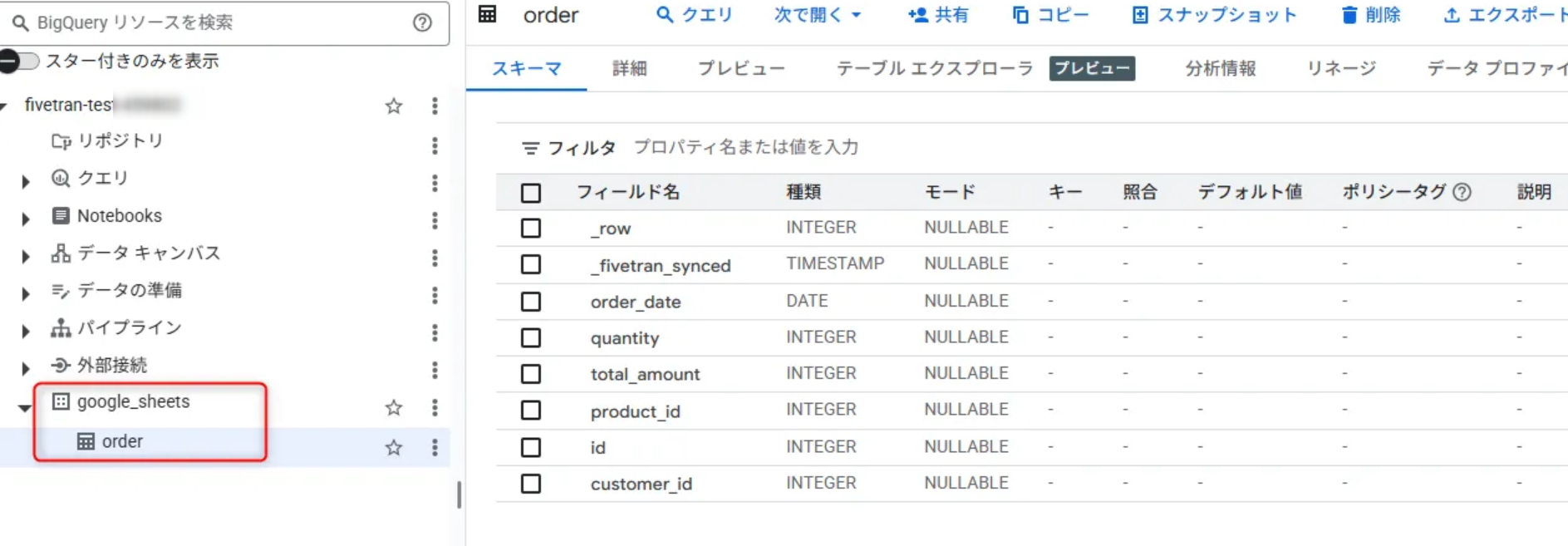Viewport: 1568px width, 546px height.
Task: Expand the クエリ tree node
Action: pos(26,181)
